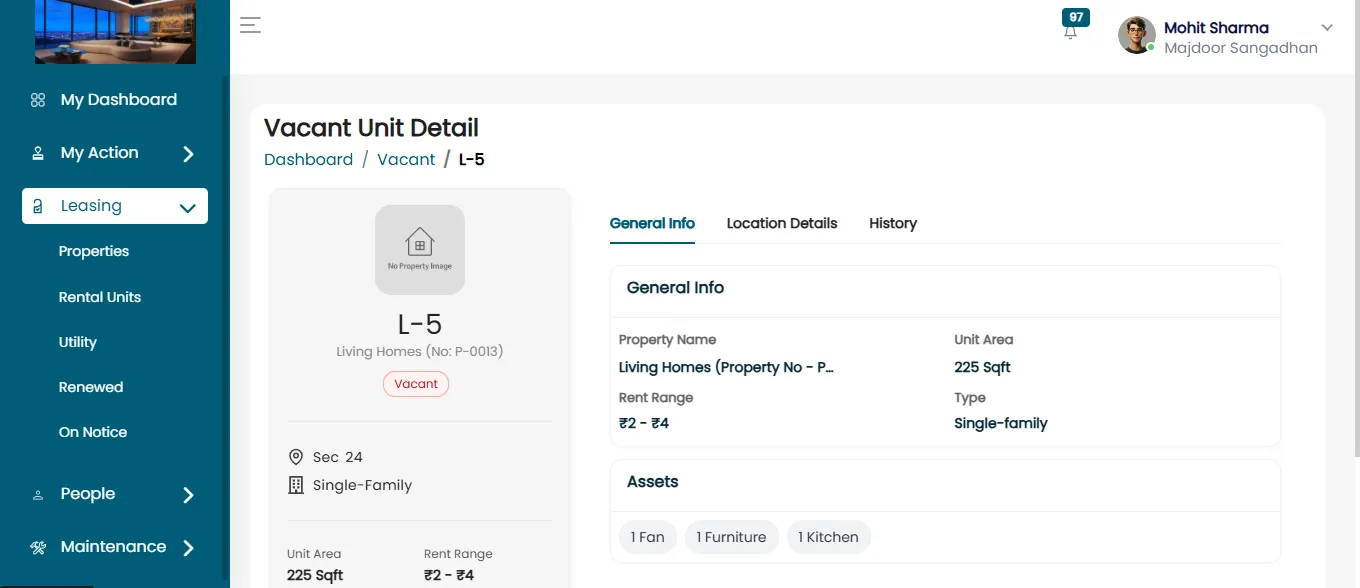
Task: Expand the People submenu arrow
Action: (x=188, y=495)
